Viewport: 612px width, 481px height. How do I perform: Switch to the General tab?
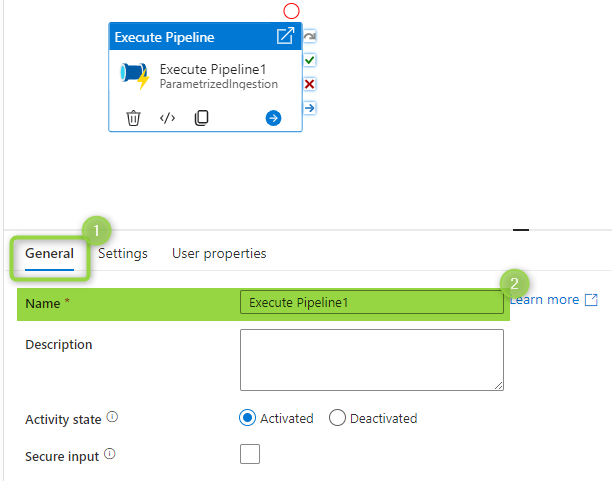coord(50,253)
